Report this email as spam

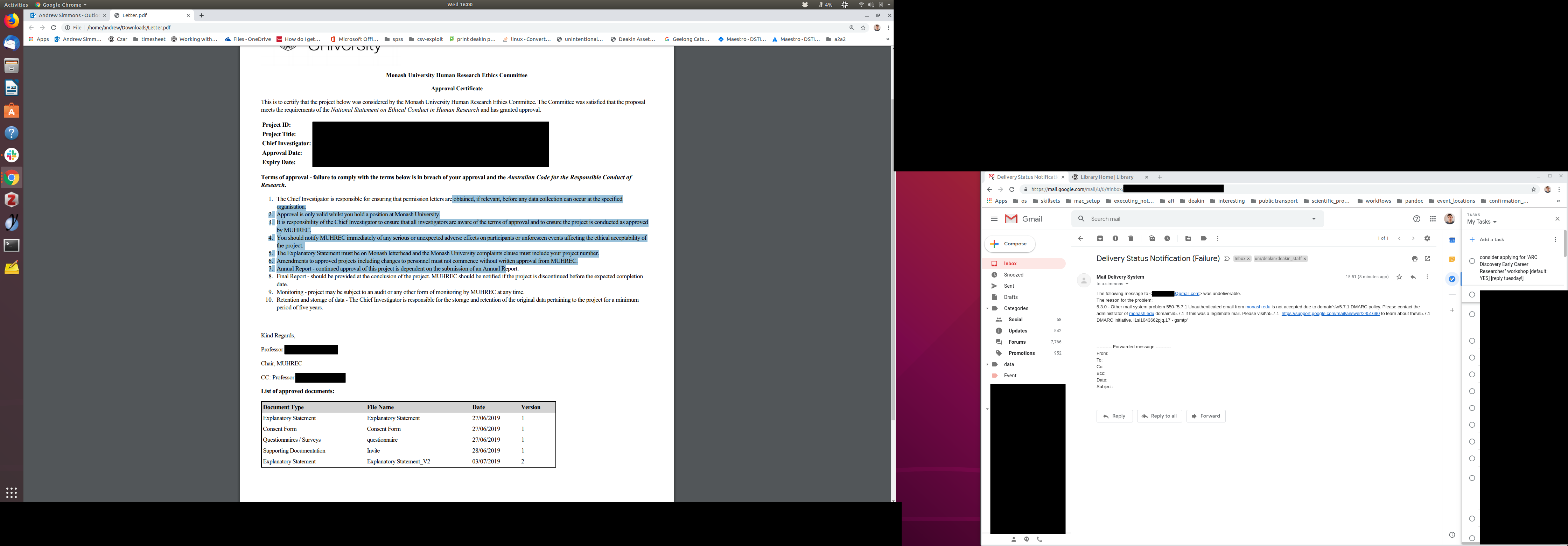click(x=1115, y=239)
